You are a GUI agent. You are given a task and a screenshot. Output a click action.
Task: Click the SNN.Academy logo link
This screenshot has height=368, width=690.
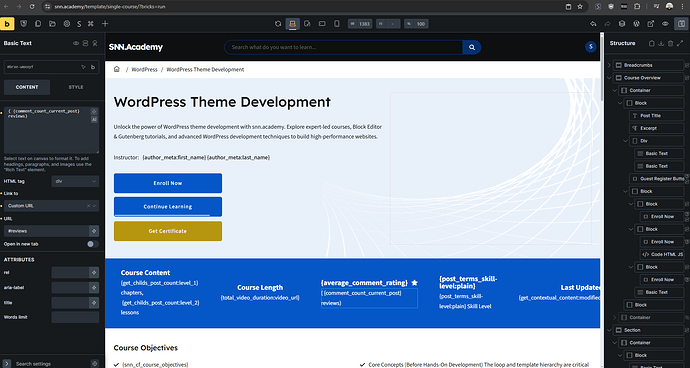click(136, 47)
